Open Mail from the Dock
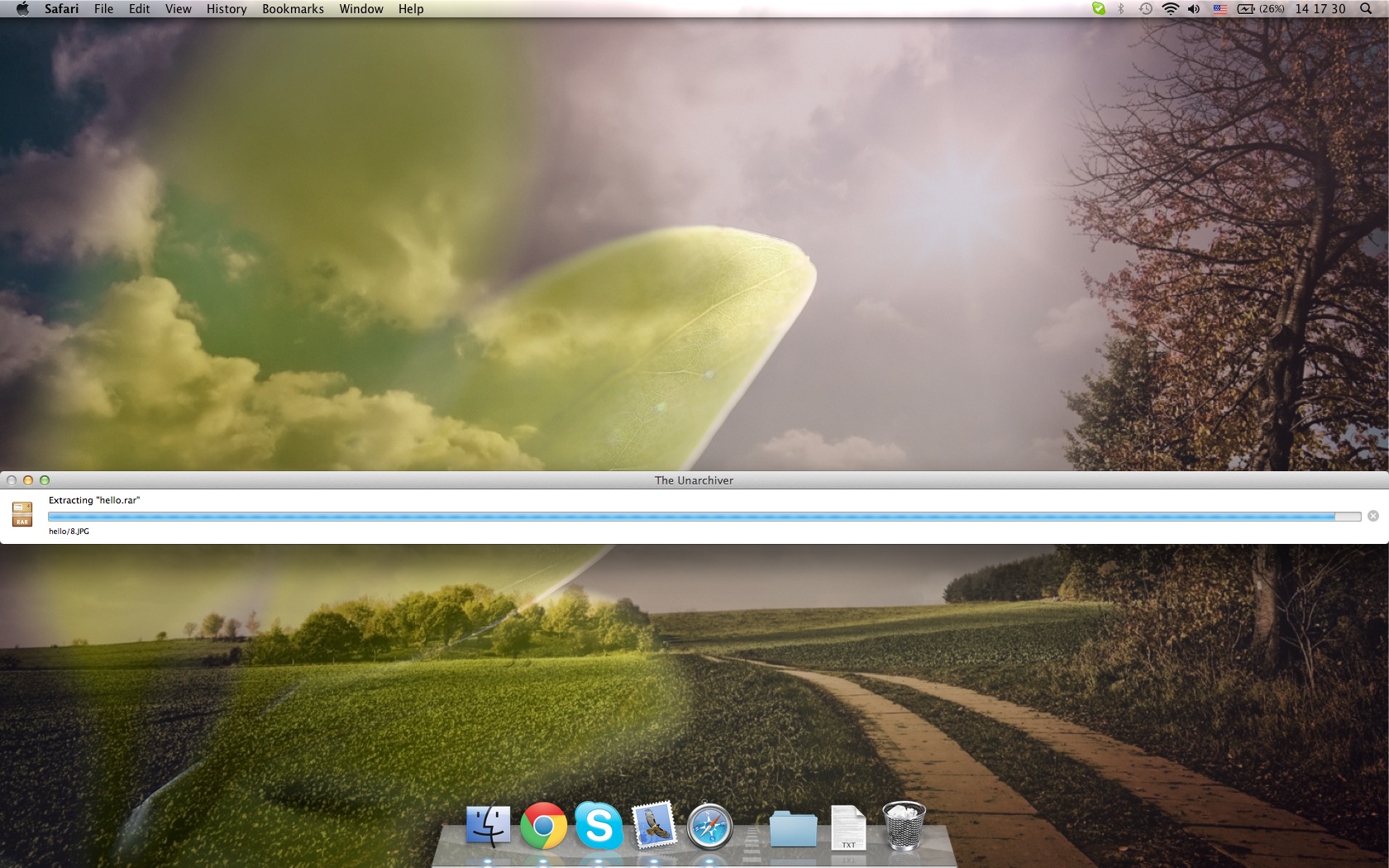1389x868 pixels. click(x=654, y=826)
